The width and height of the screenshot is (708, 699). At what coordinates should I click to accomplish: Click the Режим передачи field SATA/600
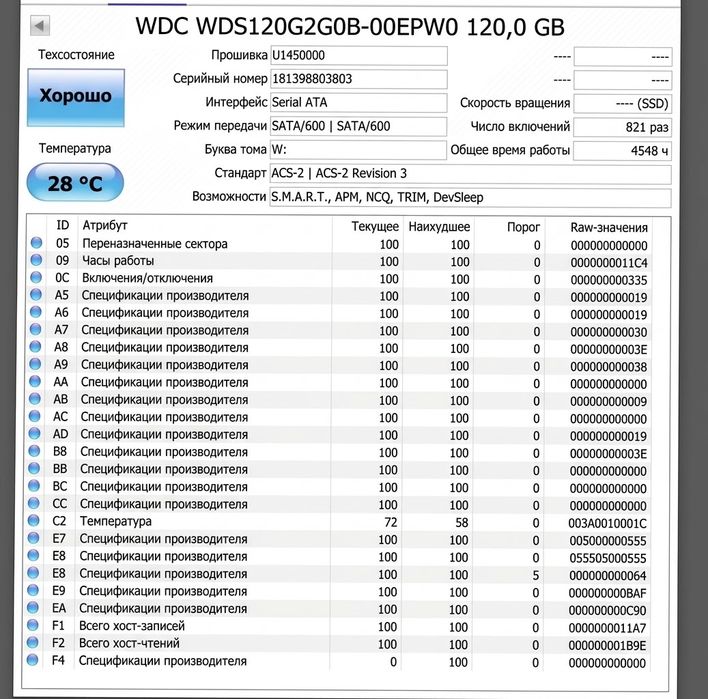click(359, 126)
